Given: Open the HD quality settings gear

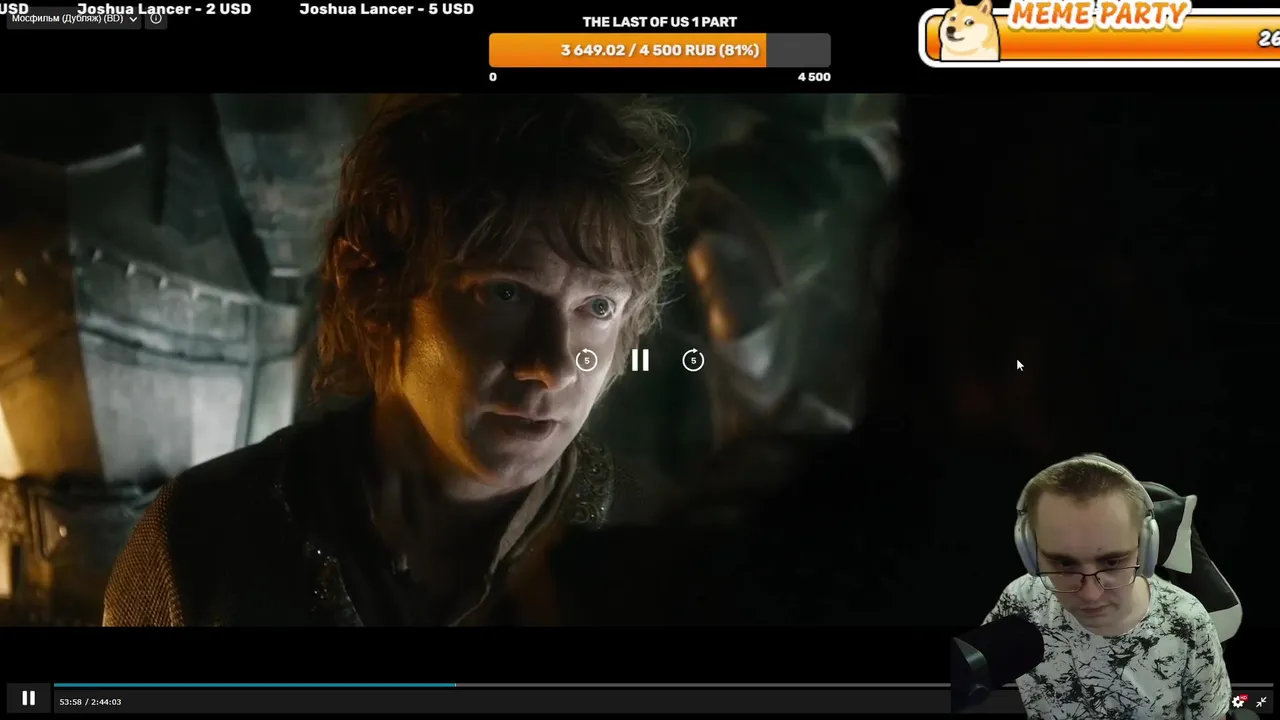Looking at the screenshot, I should (1239, 702).
